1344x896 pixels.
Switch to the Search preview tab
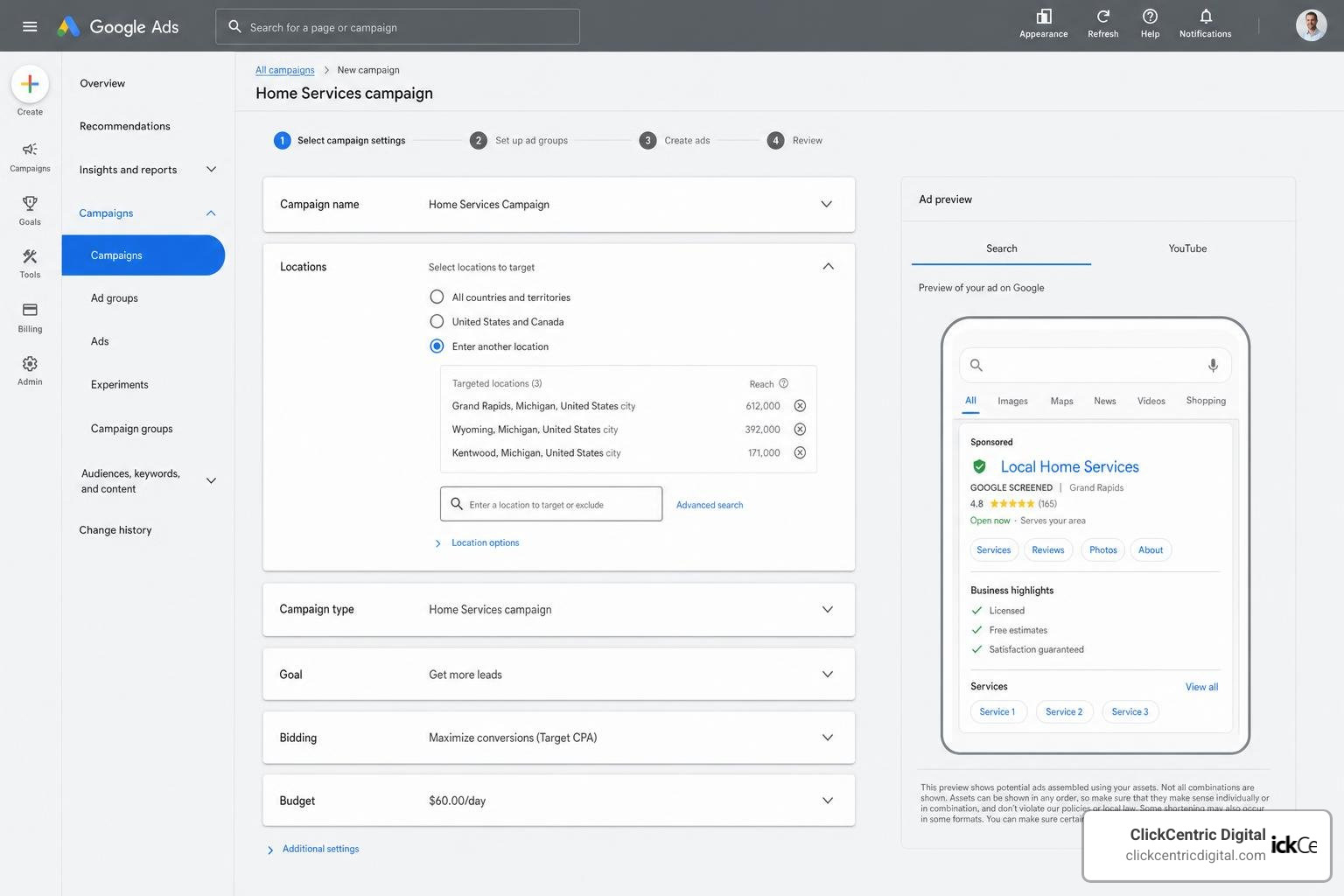(x=1001, y=248)
